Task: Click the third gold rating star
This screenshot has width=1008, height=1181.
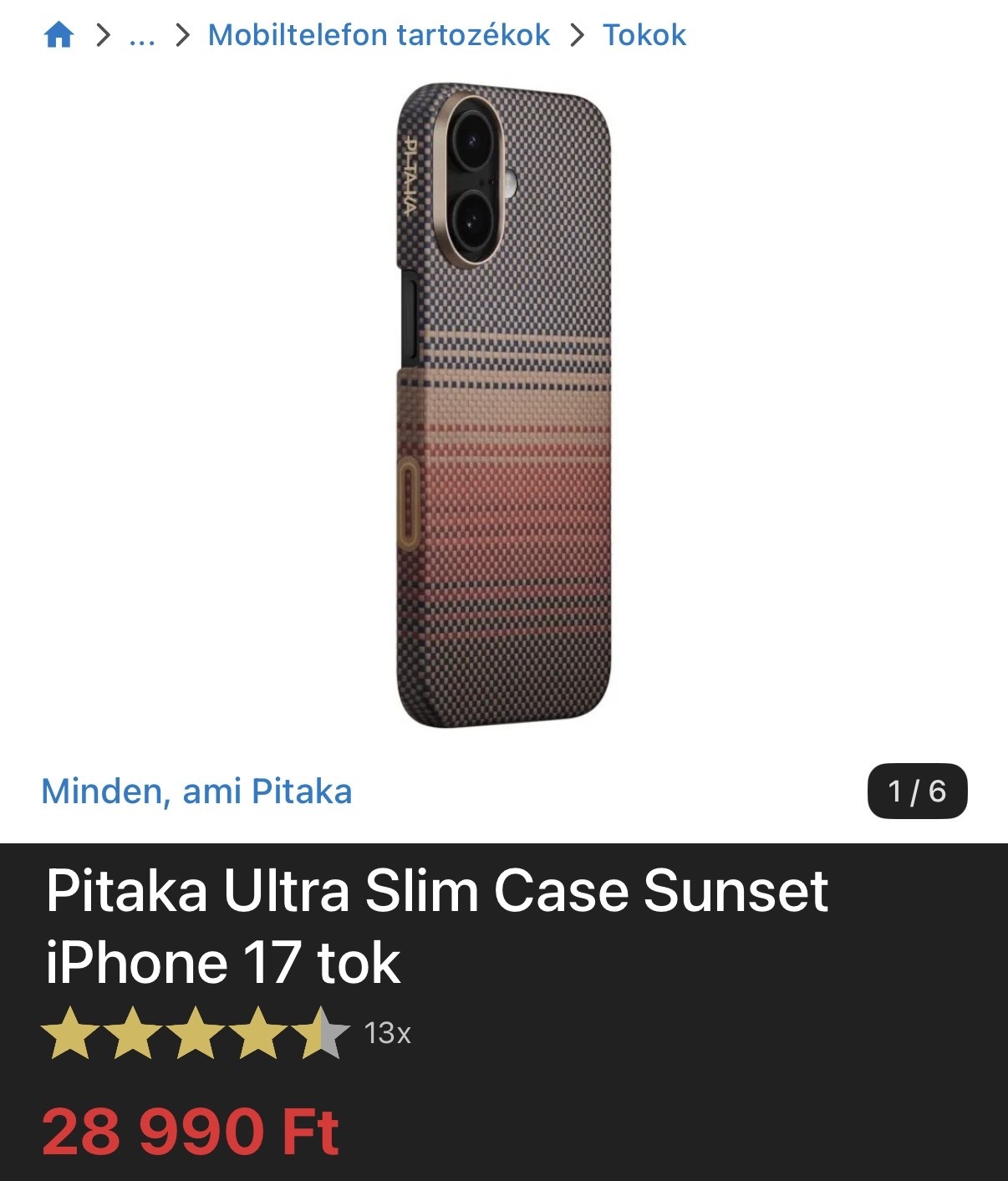Action: click(x=196, y=1033)
